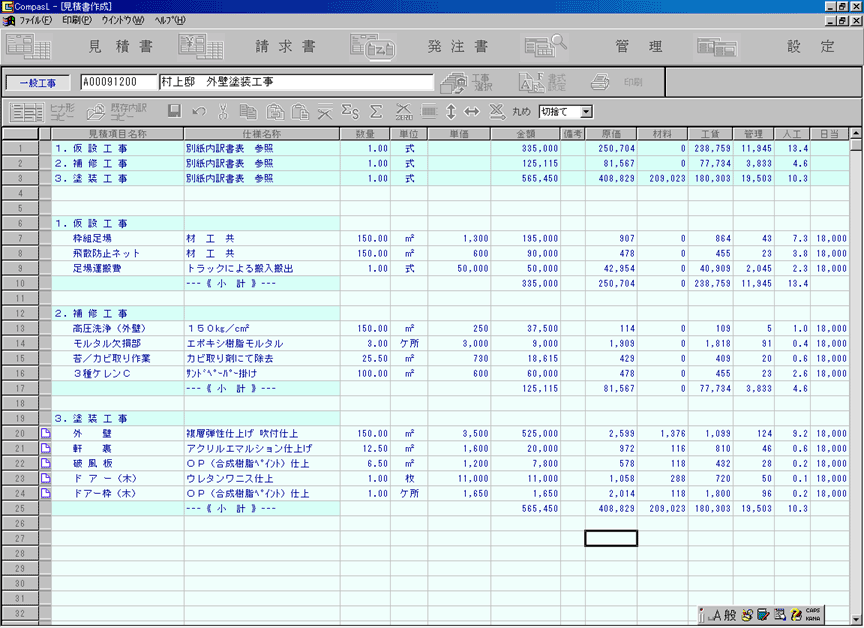Click the 一般工事 button
The height and width of the screenshot is (628, 864).
coord(38,83)
